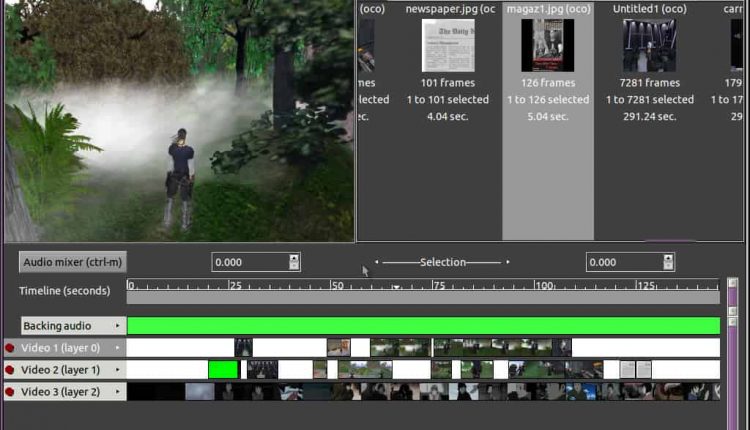The width and height of the screenshot is (750, 430).
Task: Click the 1 to 101 selected text
Action: tap(448, 99)
